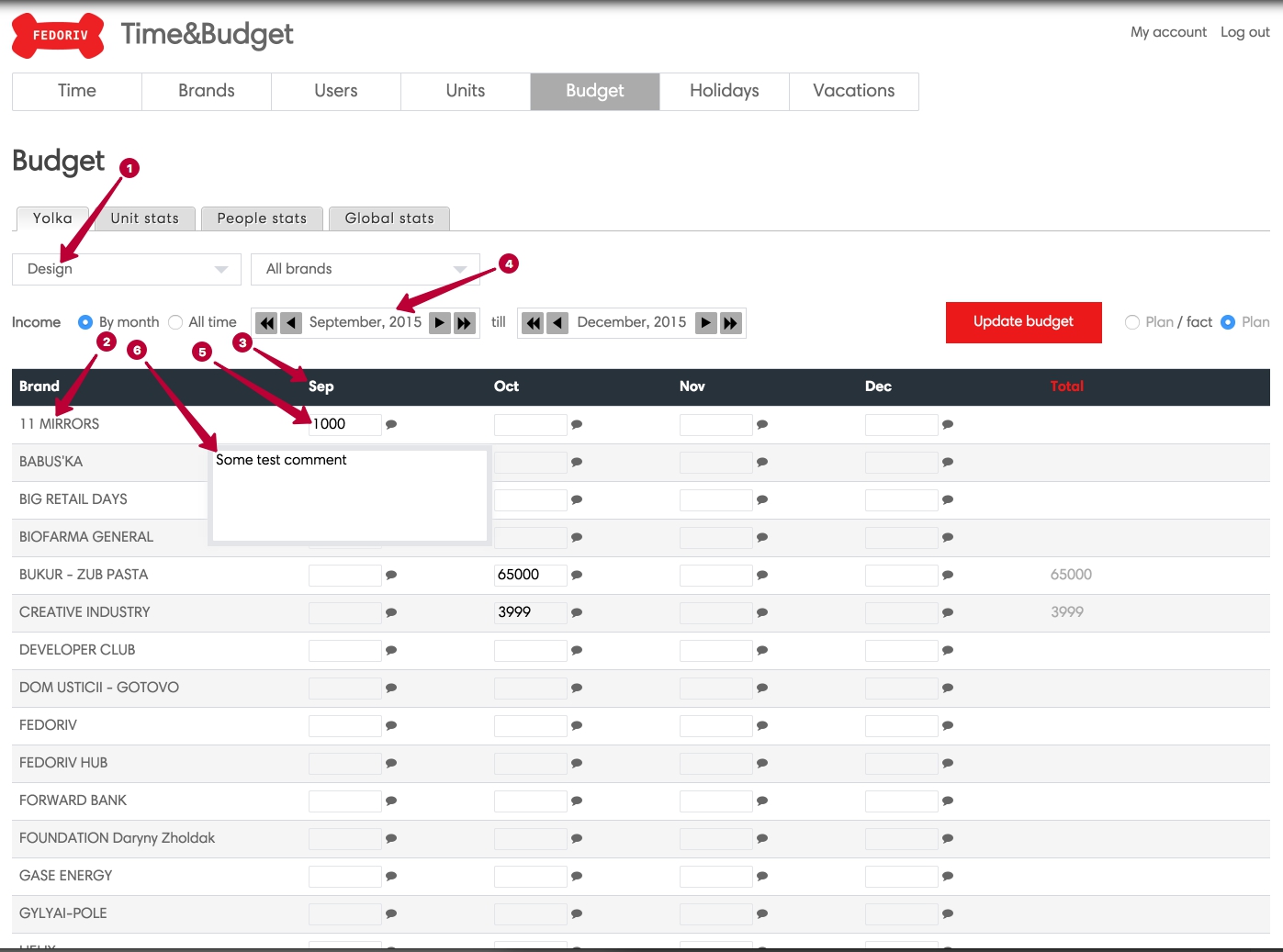
Task: Open comment for DEVELOPER CLUB September
Action: 391,650
